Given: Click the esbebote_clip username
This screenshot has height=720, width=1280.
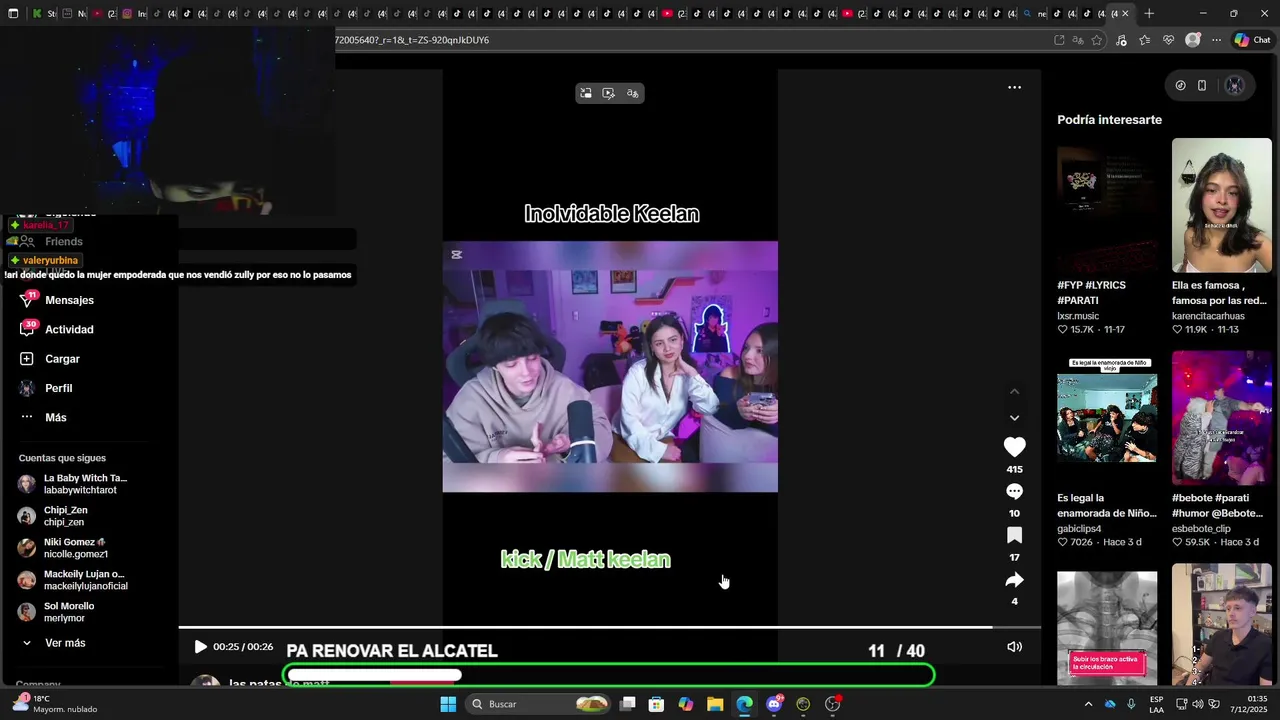Looking at the screenshot, I should 1201,529.
